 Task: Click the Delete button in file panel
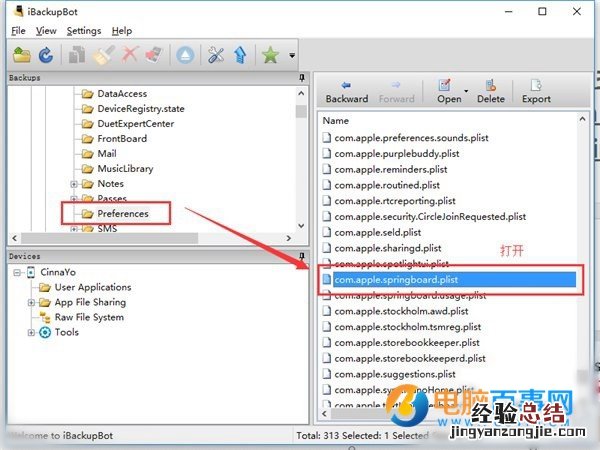[491, 92]
